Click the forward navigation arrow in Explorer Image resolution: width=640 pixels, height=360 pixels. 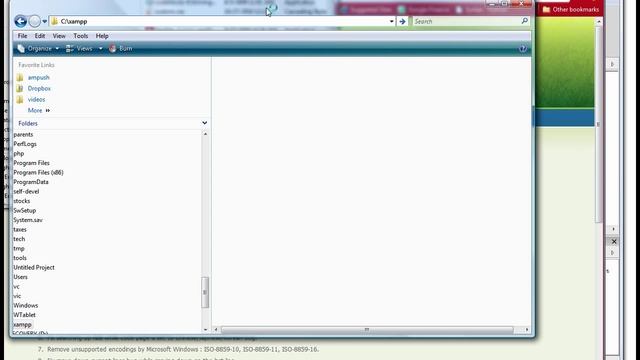coord(35,21)
